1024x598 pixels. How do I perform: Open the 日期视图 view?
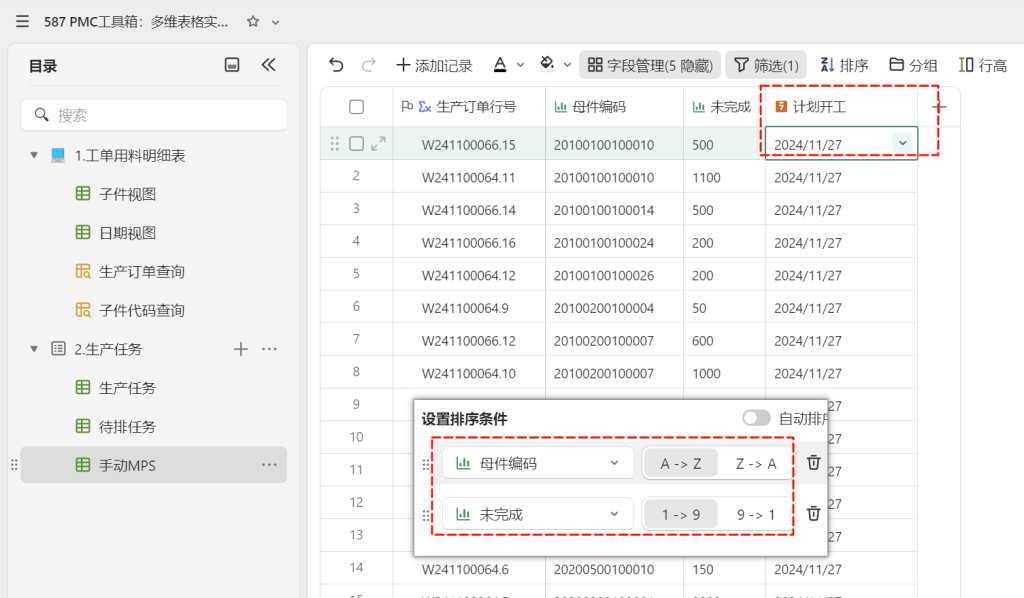[127, 233]
